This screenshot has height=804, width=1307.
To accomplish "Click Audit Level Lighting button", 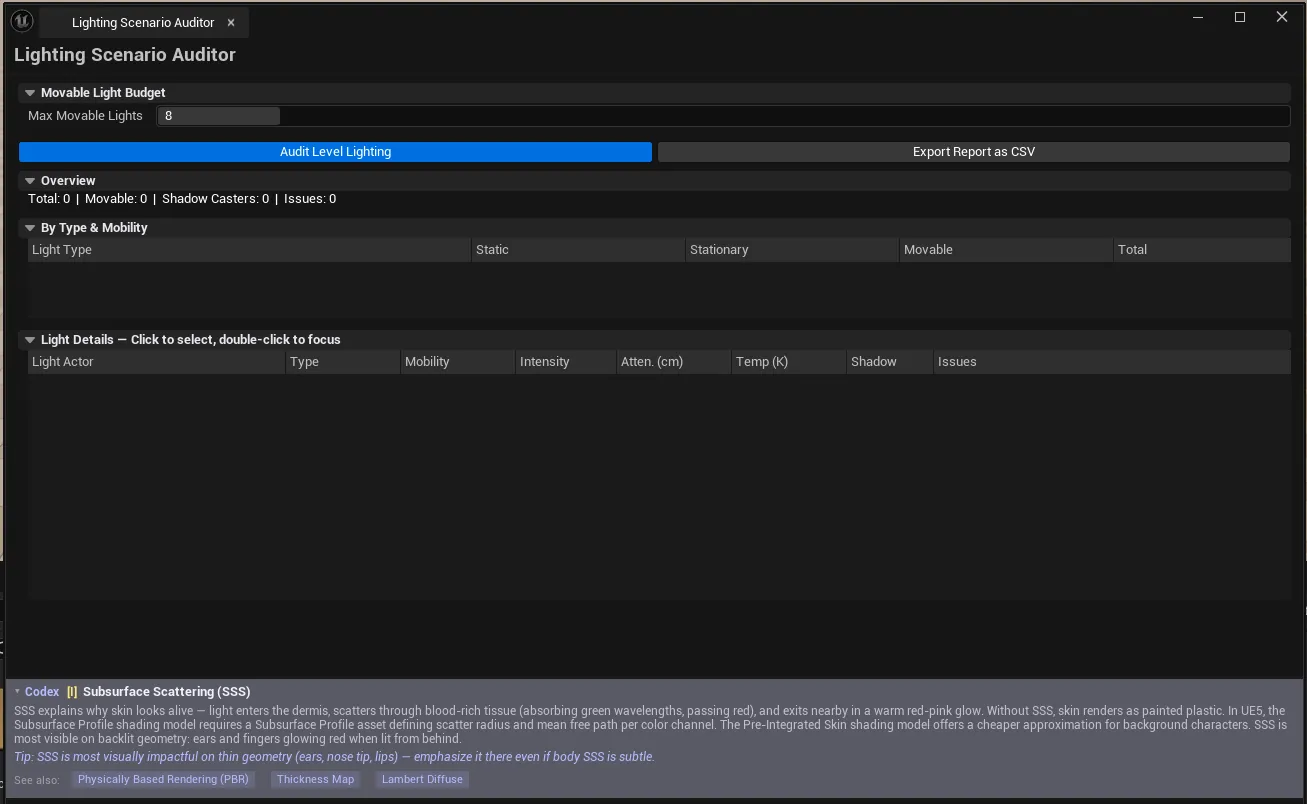I will [x=335, y=152].
